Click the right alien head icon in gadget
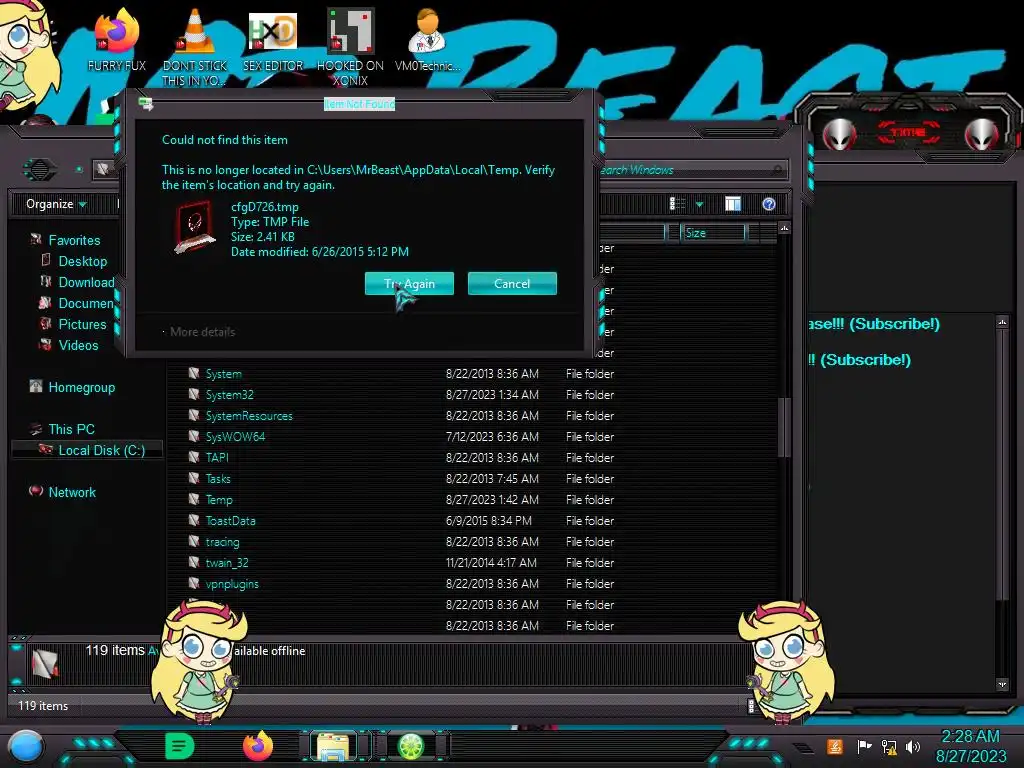Viewport: 1024px width, 768px height. pos(981,135)
